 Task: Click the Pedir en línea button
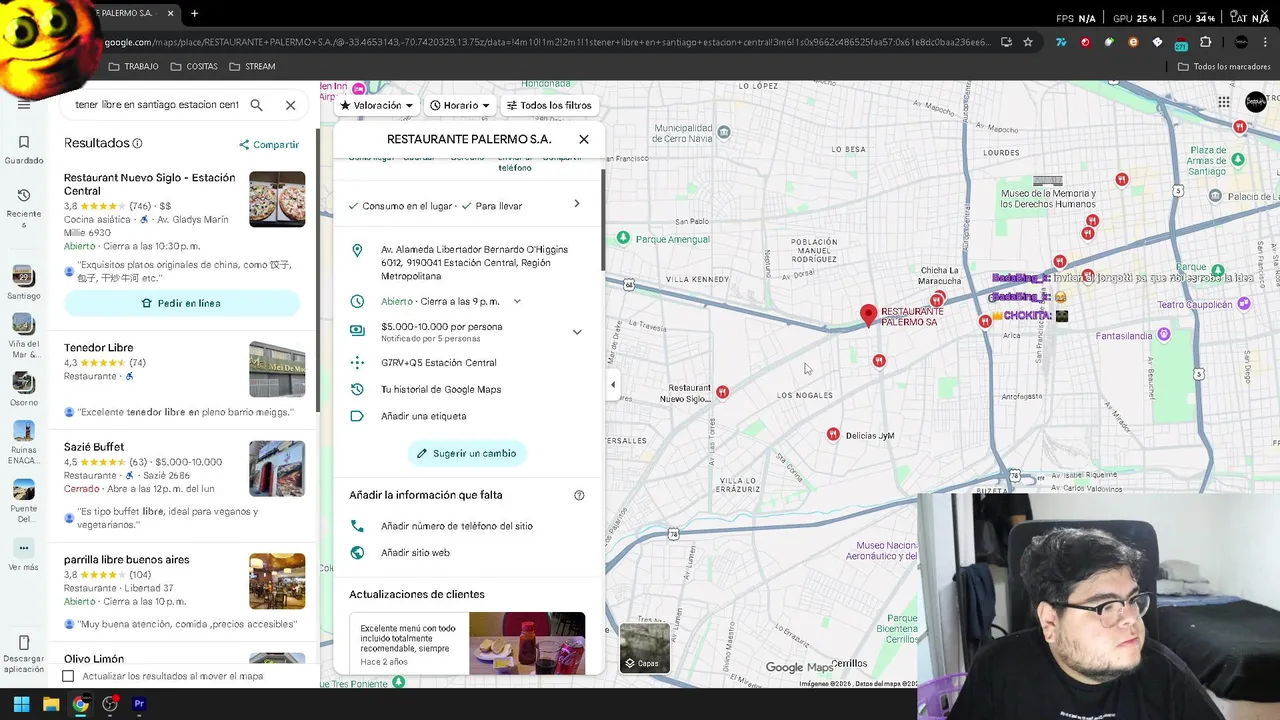pyautogui.click(x=181, y=303)
